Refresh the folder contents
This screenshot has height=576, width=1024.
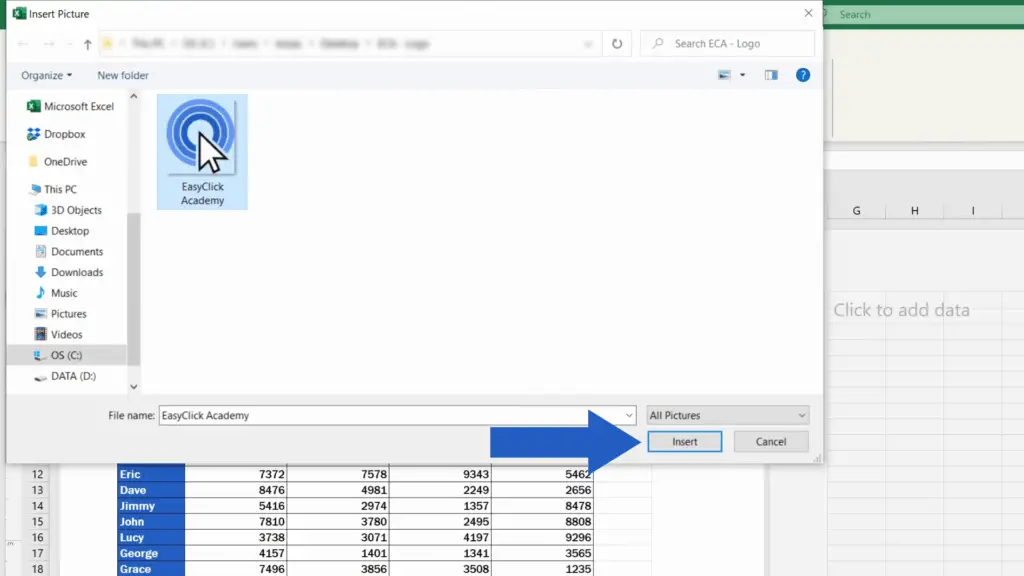[616, 44]
